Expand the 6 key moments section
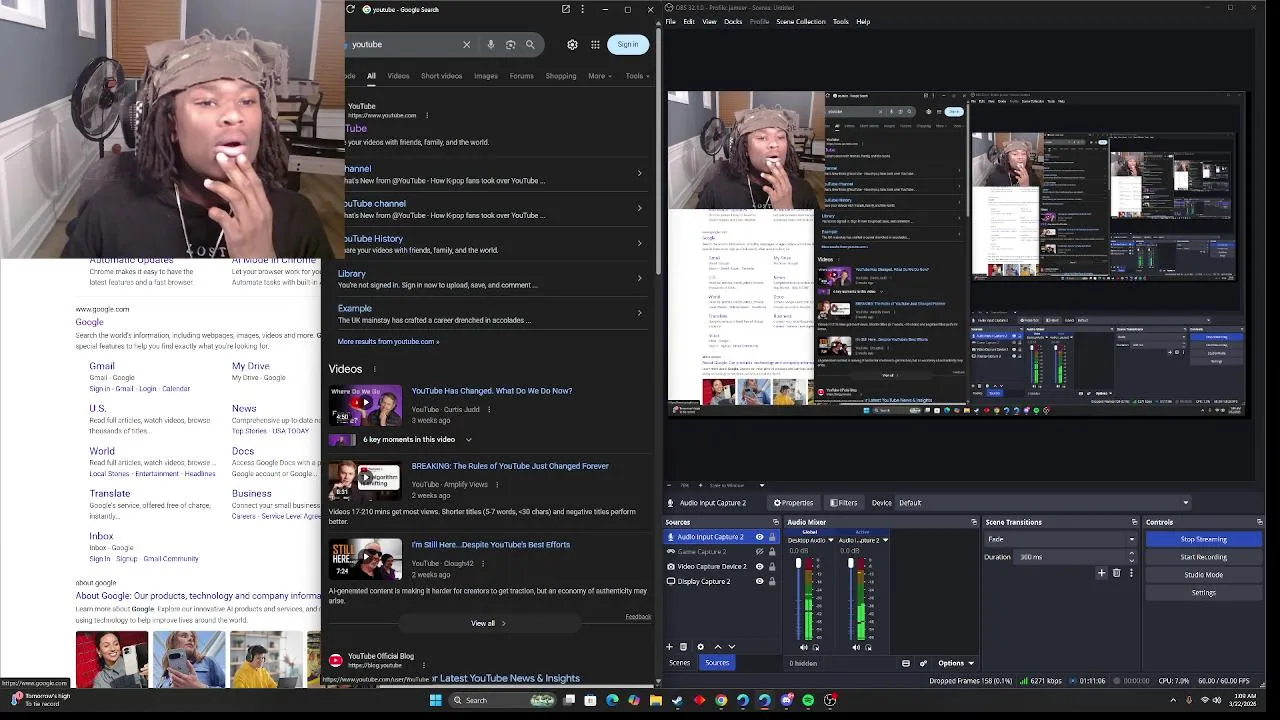Image resolution: width=1280 pixels, height=720 pixels. point(468,439)
